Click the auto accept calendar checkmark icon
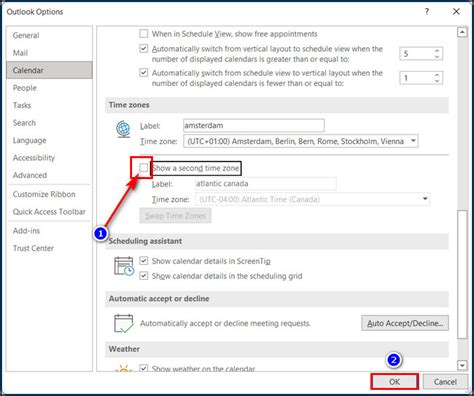The width and height of the screenshot is (474, 396). (x=124, y=323)
